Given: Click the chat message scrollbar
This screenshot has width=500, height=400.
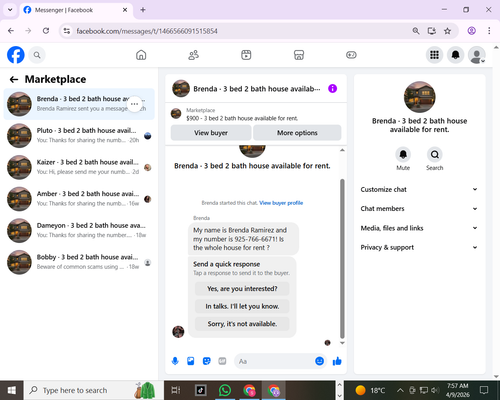Looking at the screenshot, I should click(x=342, y=259).
